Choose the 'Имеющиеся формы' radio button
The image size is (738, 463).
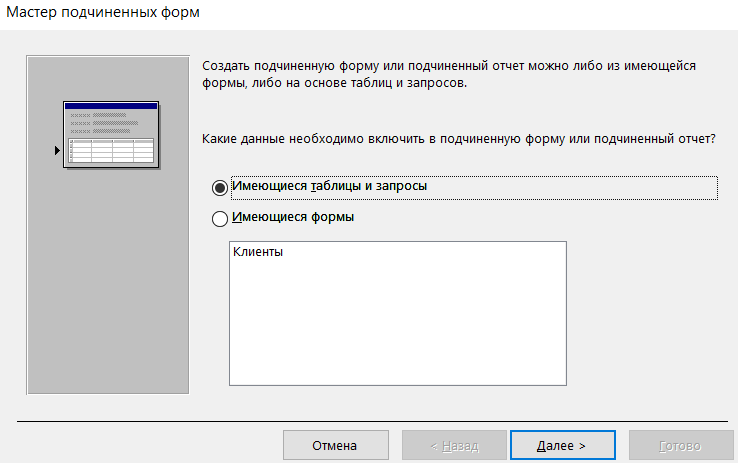[220, 218]
